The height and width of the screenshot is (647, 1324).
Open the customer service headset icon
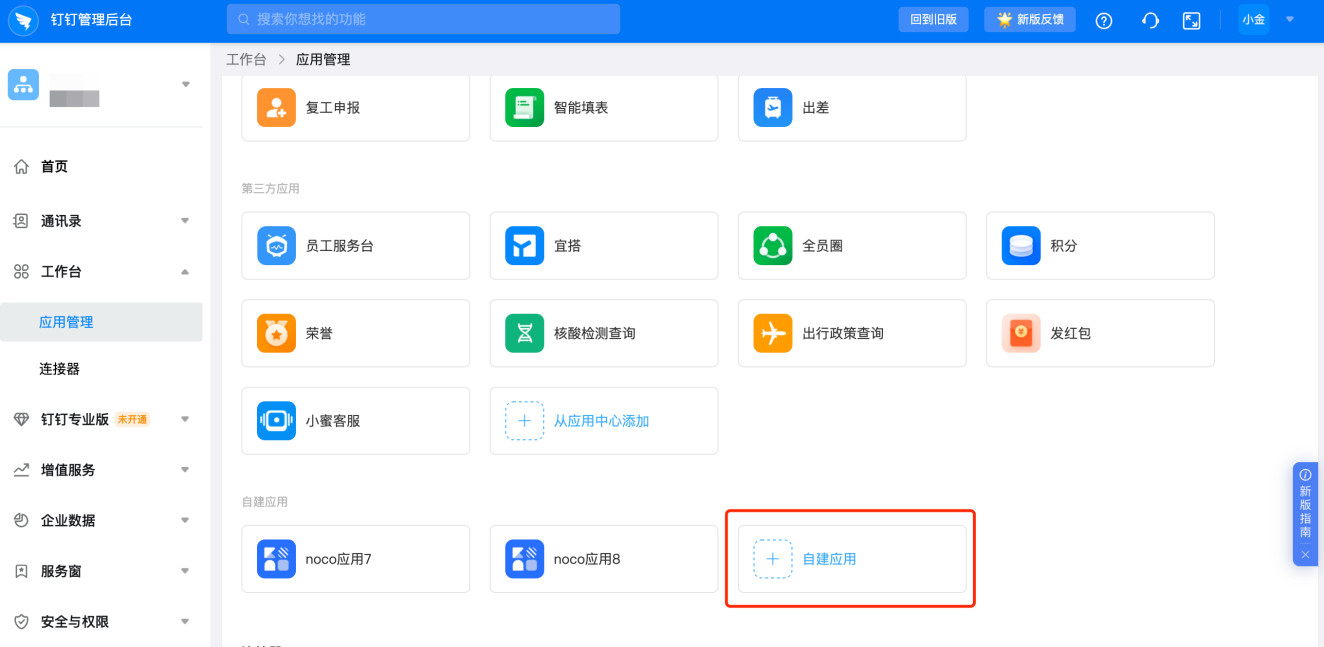(1150, 20)
